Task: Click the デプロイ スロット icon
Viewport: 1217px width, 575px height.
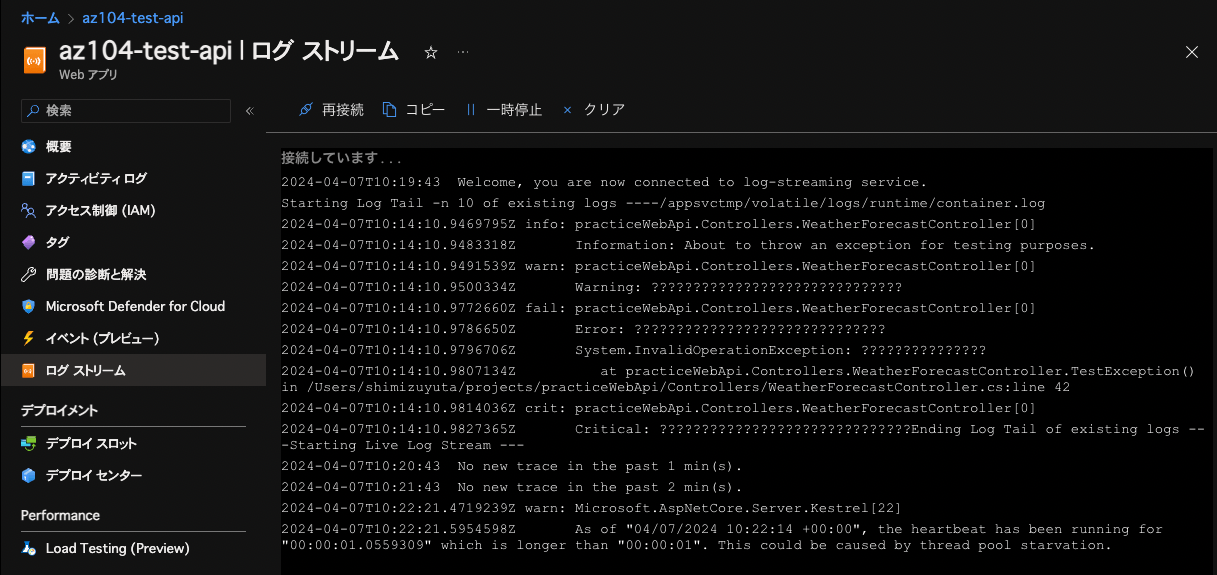Action: tap(29, 443)
